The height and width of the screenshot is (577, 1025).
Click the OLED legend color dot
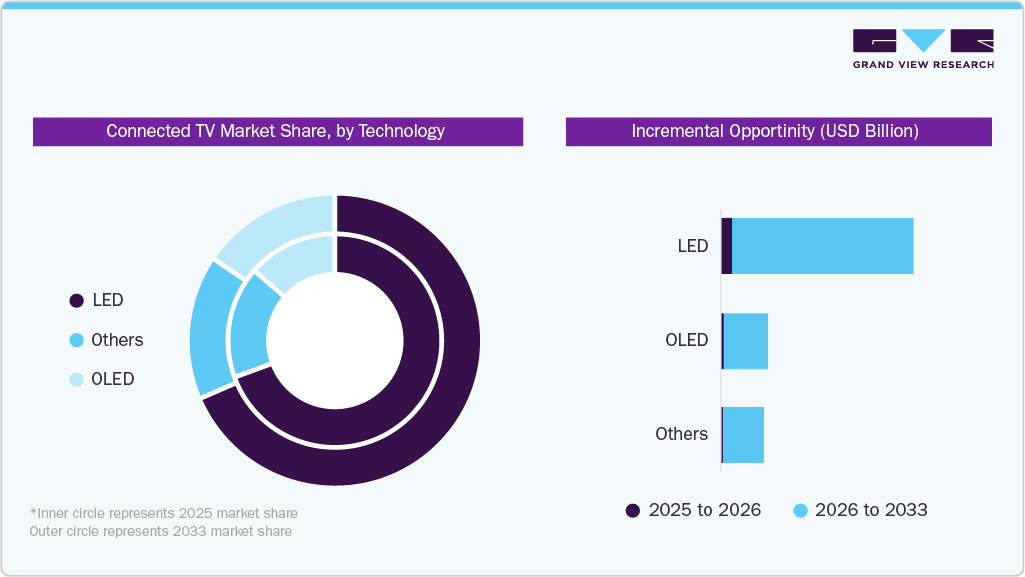click(x=76, y=379)
